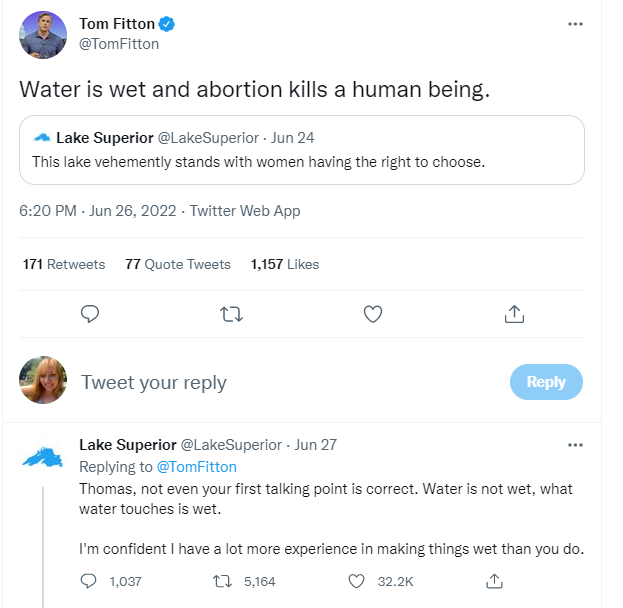This screenshot has height=608, width=623.
Task: Share Tom Fitton's tweet via share icon
Action: pos(514,314)
